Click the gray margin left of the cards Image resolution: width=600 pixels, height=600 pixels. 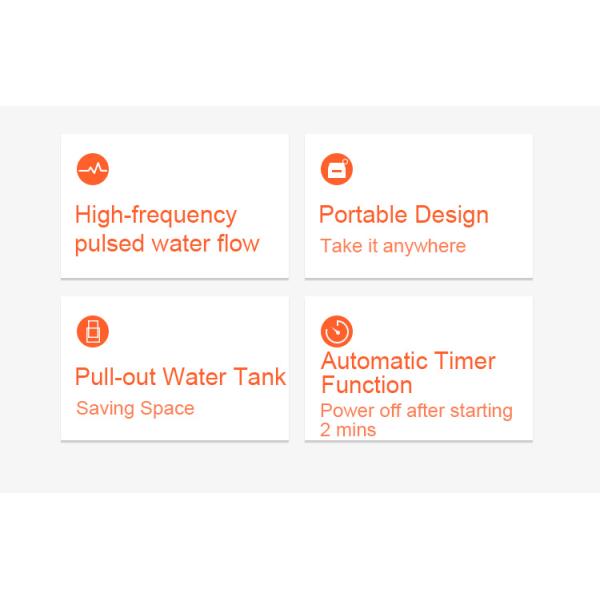(x=30, y=290)
